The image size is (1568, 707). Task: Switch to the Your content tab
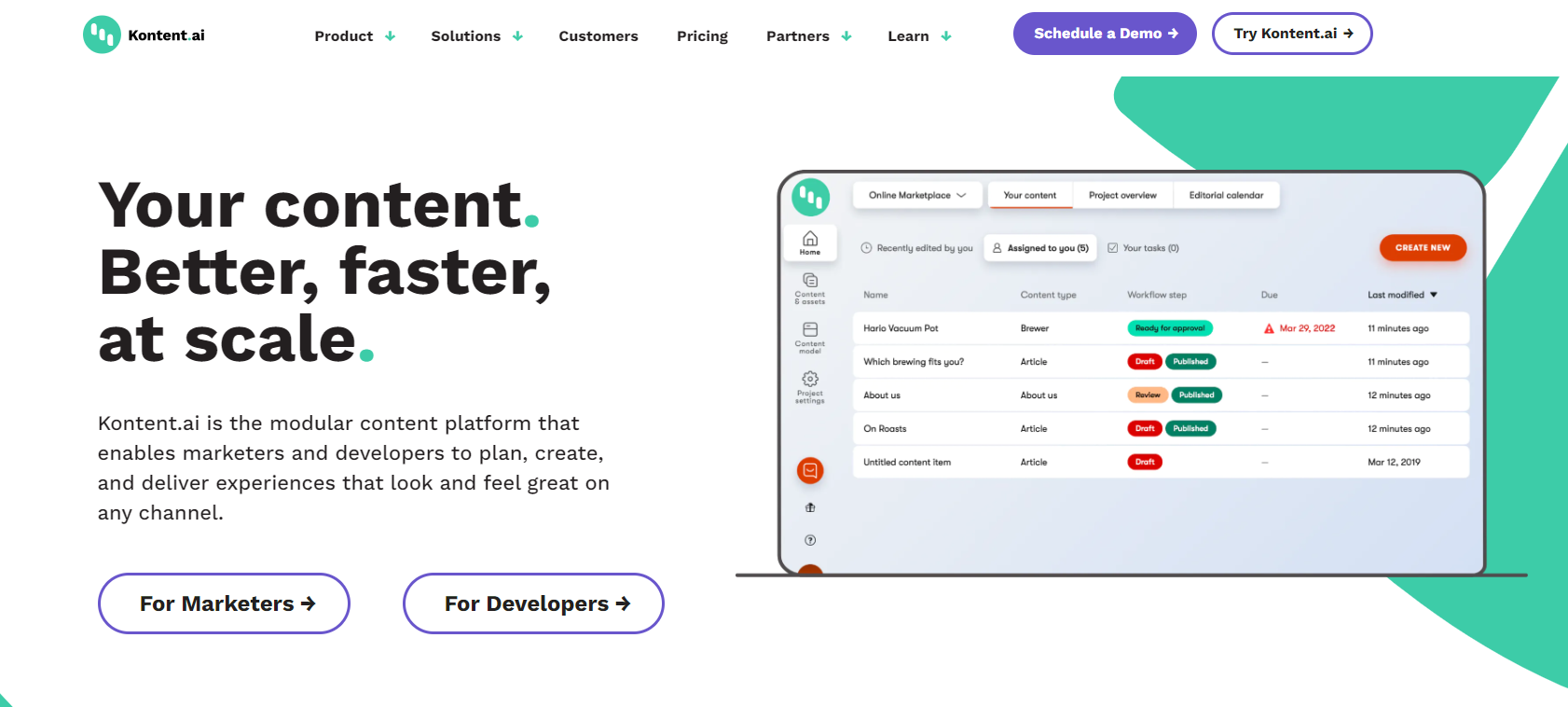[x=1030, y=195]
